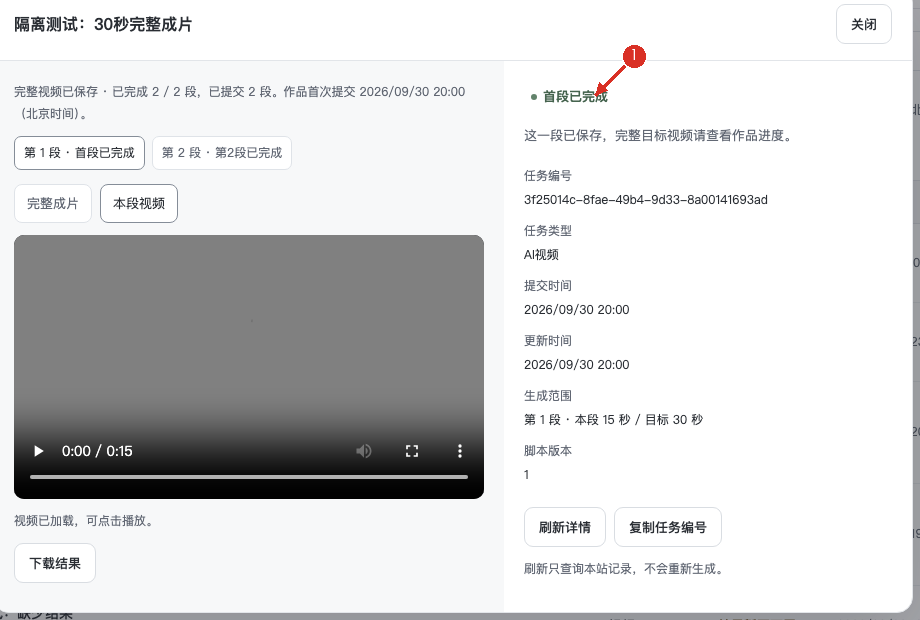Click the 任务编号 field label
The width and height of the screenshot is (920, 620).
point(547,176)
